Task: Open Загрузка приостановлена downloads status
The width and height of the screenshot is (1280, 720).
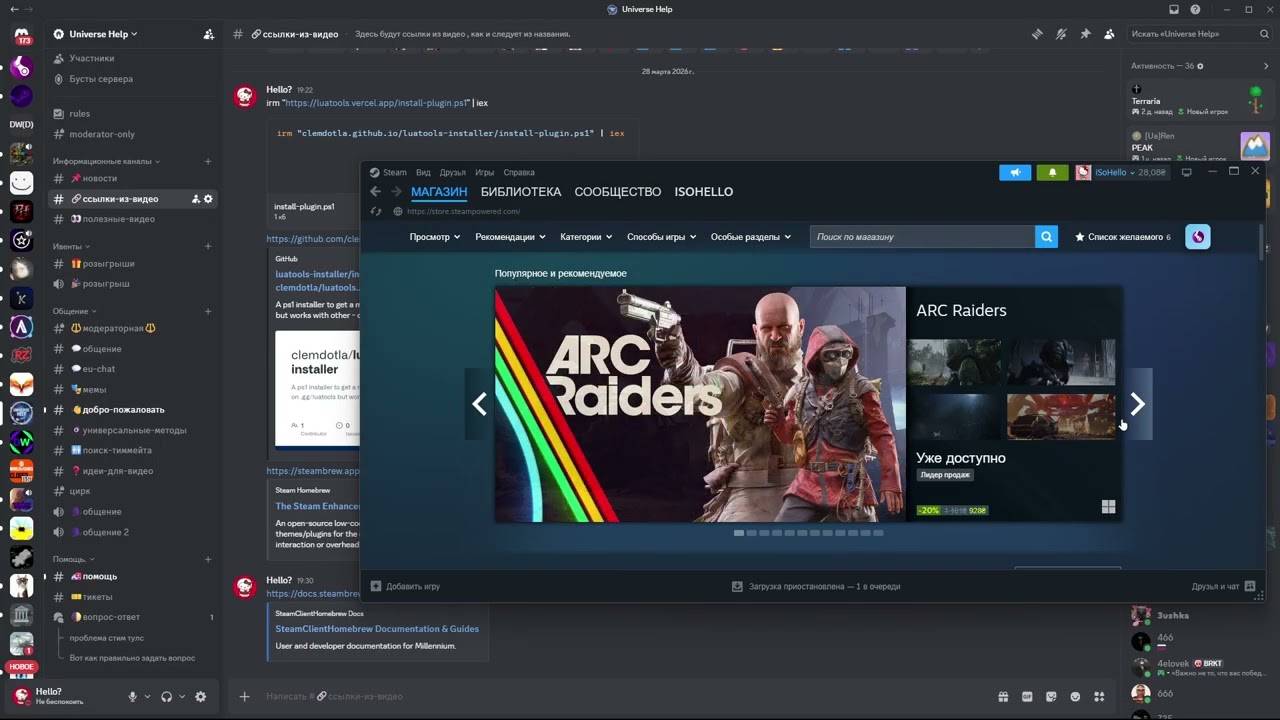Action: pos(816,586)
